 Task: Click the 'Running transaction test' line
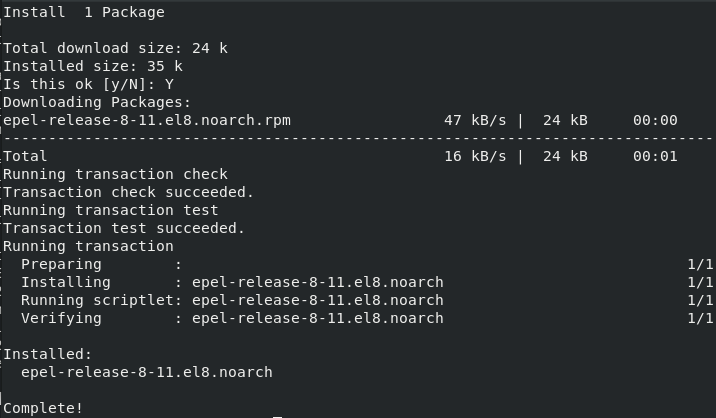(111, 210)
